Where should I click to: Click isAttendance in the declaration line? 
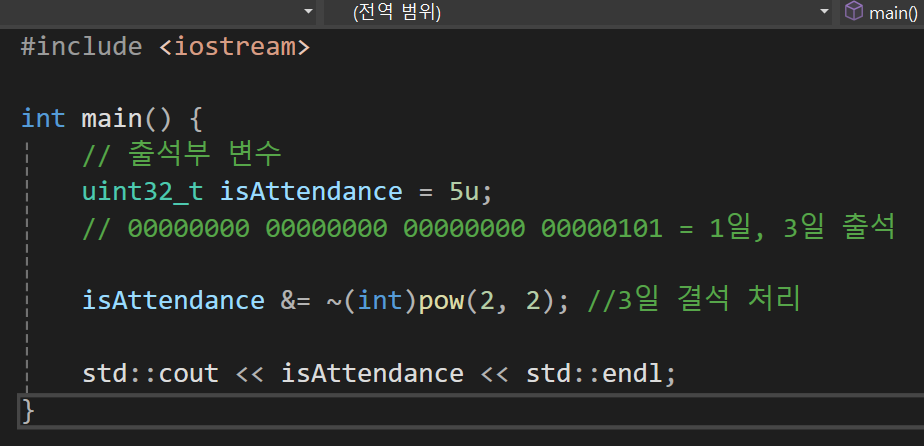click(x=311, y=191)
